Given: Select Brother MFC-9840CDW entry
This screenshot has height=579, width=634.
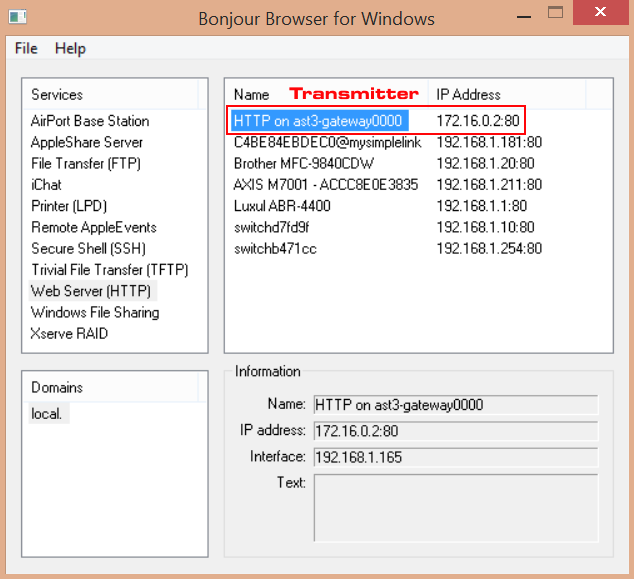Looking at the screenshot, I should click(304, 163).
